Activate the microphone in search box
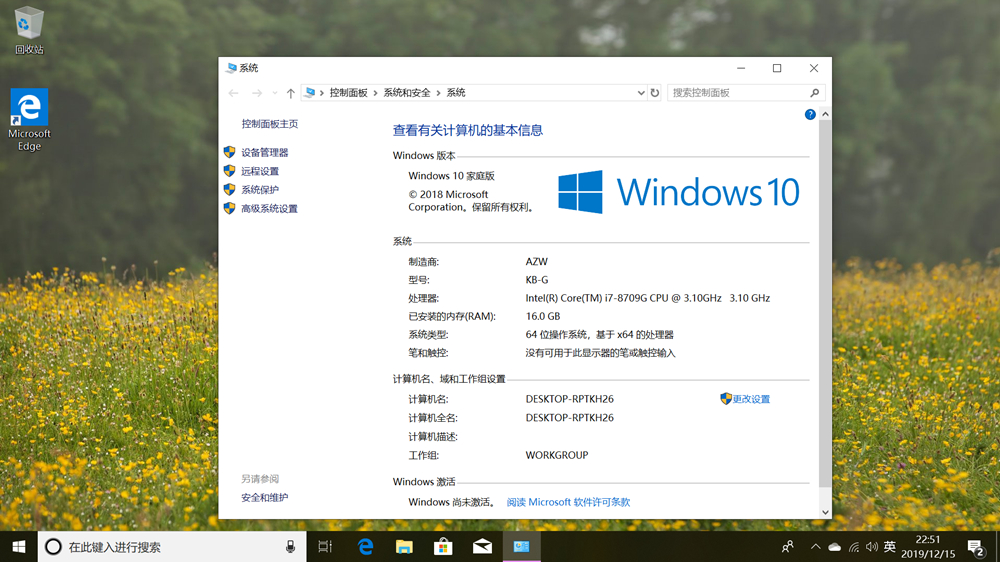The height and width of the screenshot is (562, 1000). 290,547
